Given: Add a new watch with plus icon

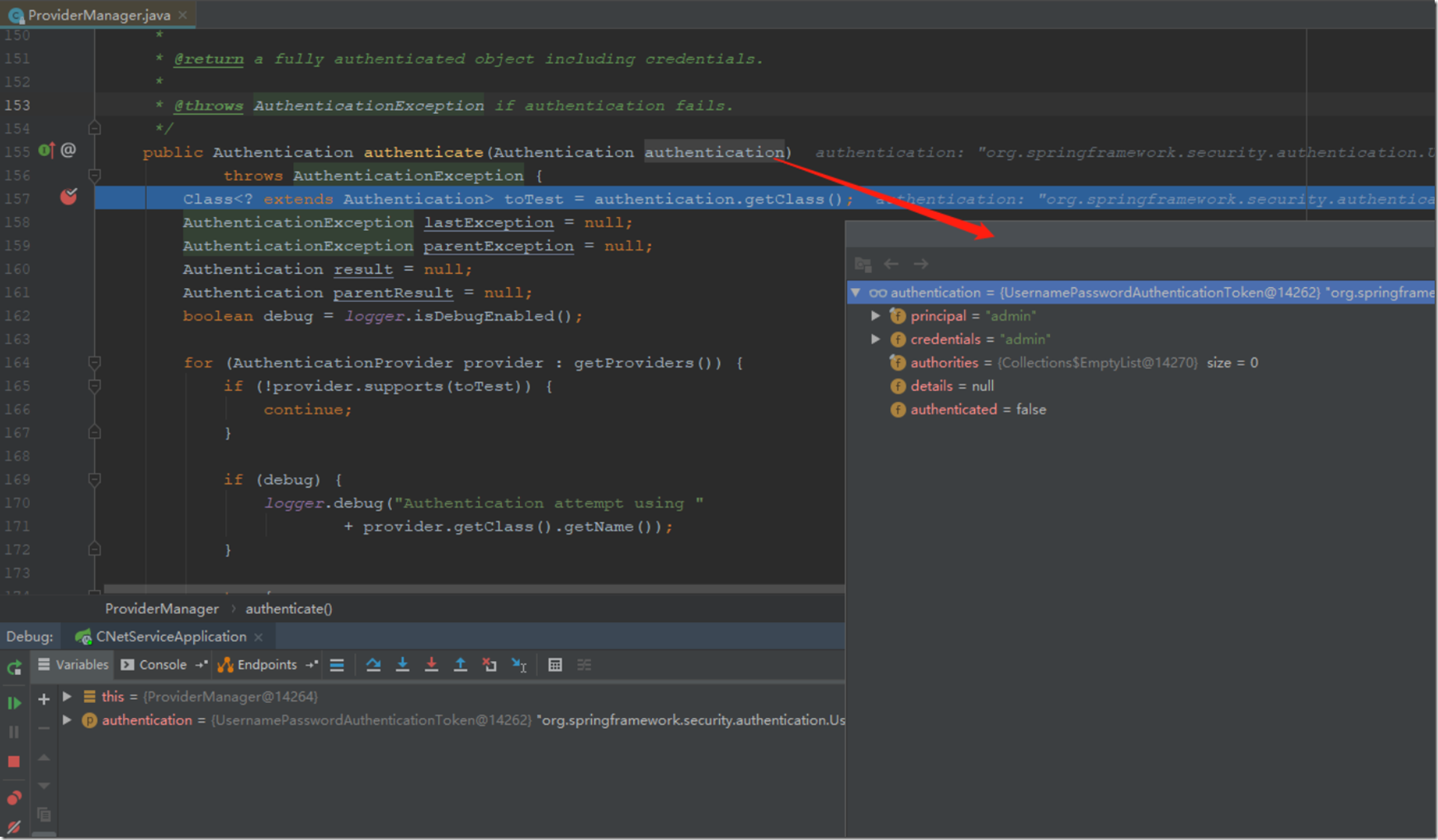Looking at the screenshot, I should tap(44, 700).
